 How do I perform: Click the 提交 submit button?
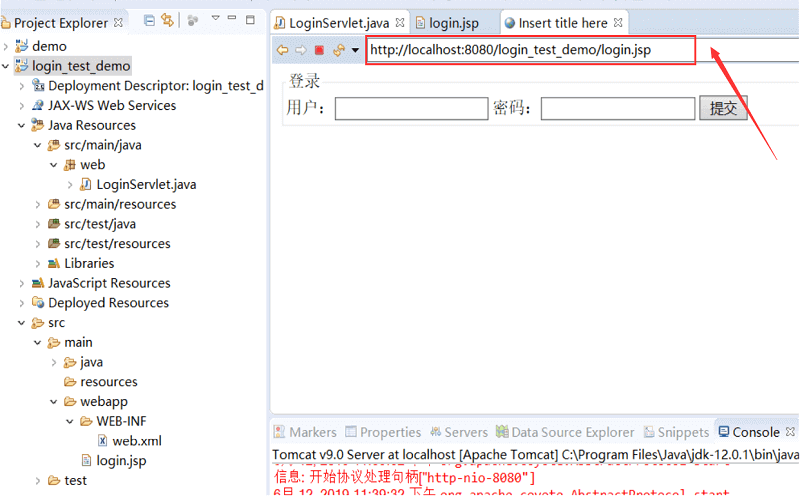tap(723, 108)
